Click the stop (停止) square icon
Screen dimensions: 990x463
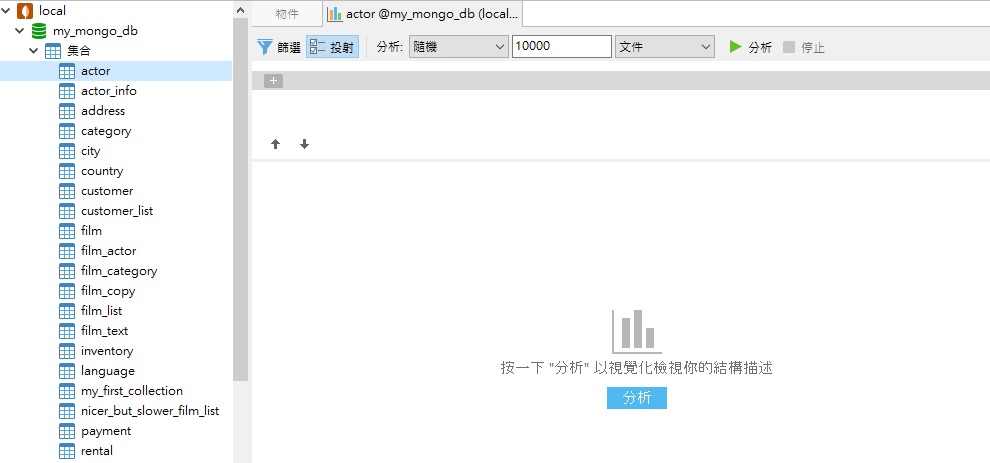pyautogui.click(x=789, y=47)
